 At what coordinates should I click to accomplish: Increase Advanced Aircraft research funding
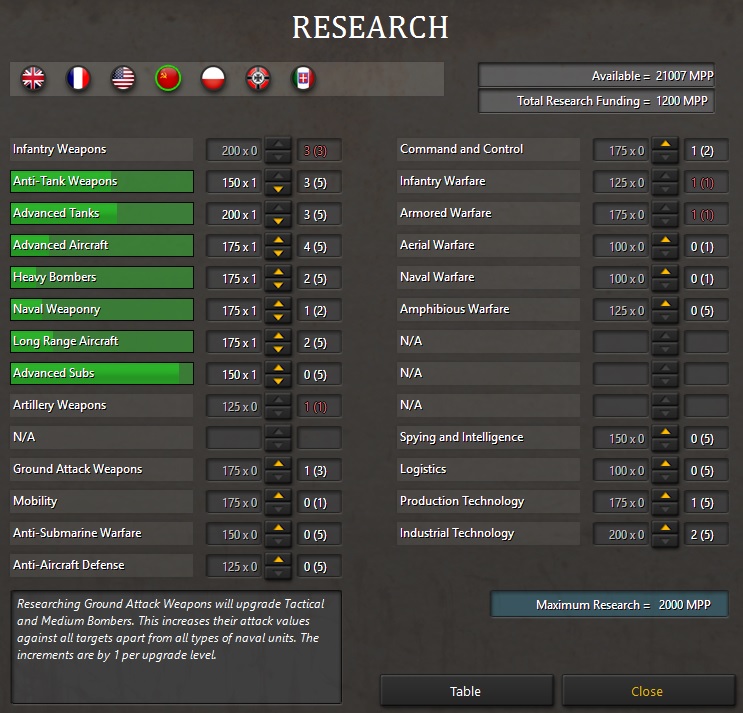point(279,240)
